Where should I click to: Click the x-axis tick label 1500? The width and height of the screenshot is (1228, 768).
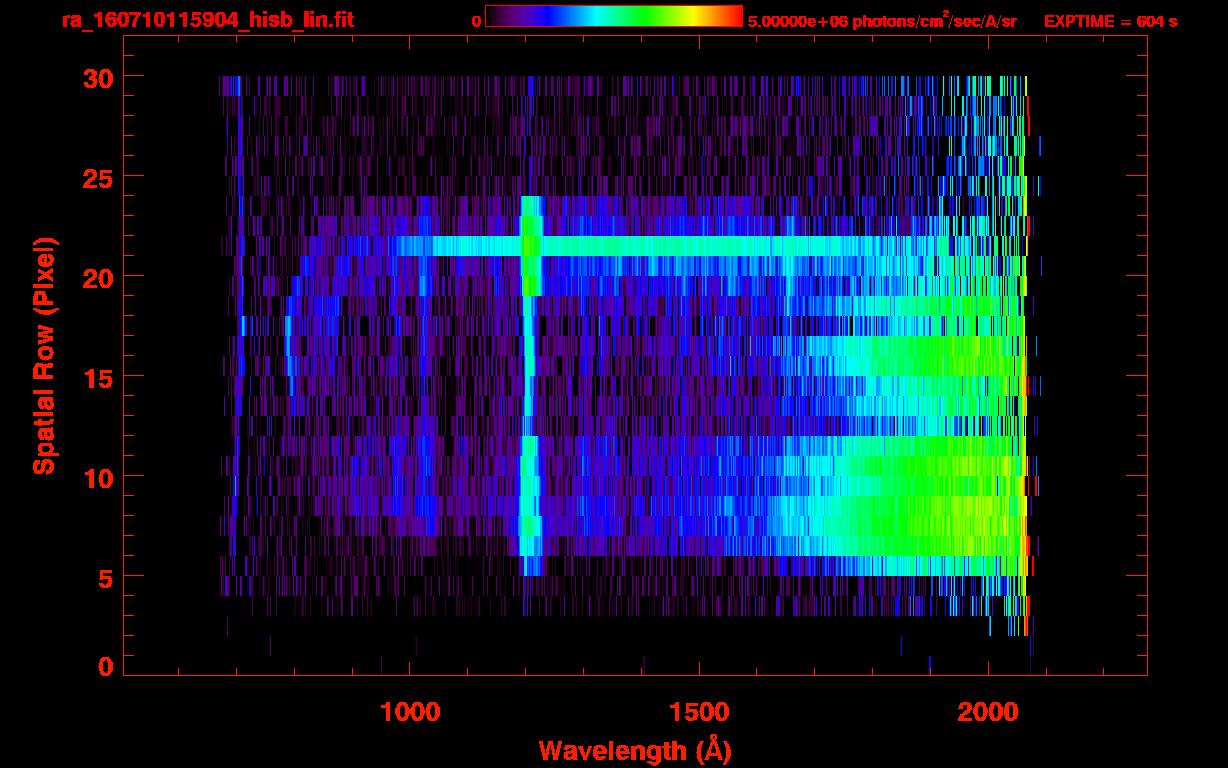click(x=700, y=712)
